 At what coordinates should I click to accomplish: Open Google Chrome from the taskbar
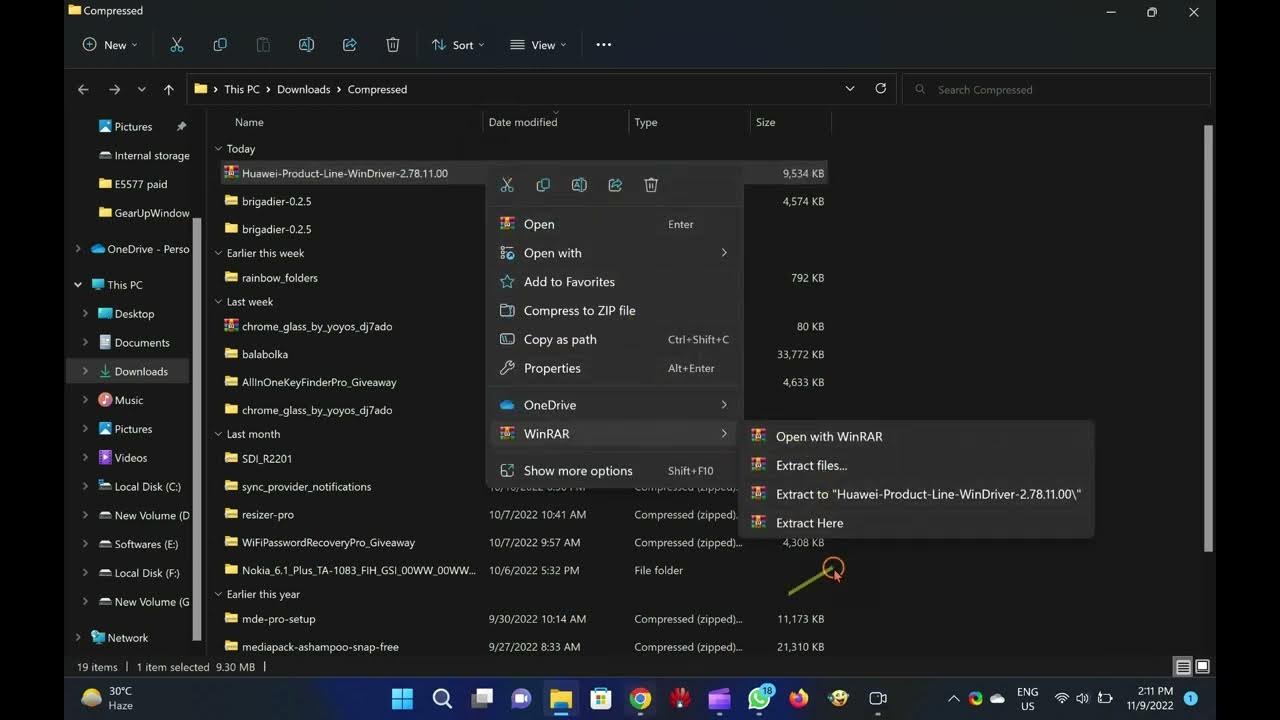[x=640, y=699]
